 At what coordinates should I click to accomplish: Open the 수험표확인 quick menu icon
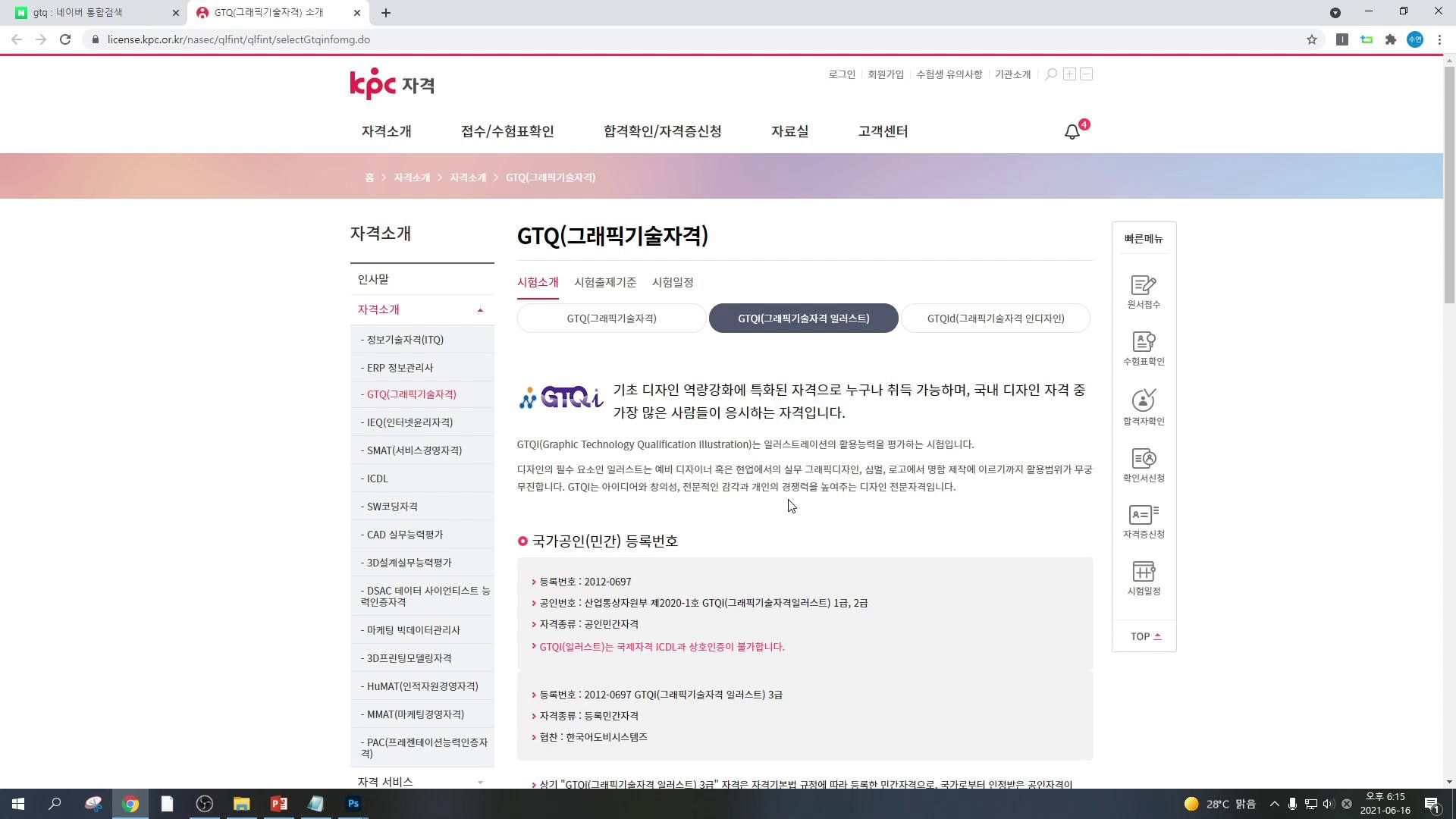pos(1143,343)
